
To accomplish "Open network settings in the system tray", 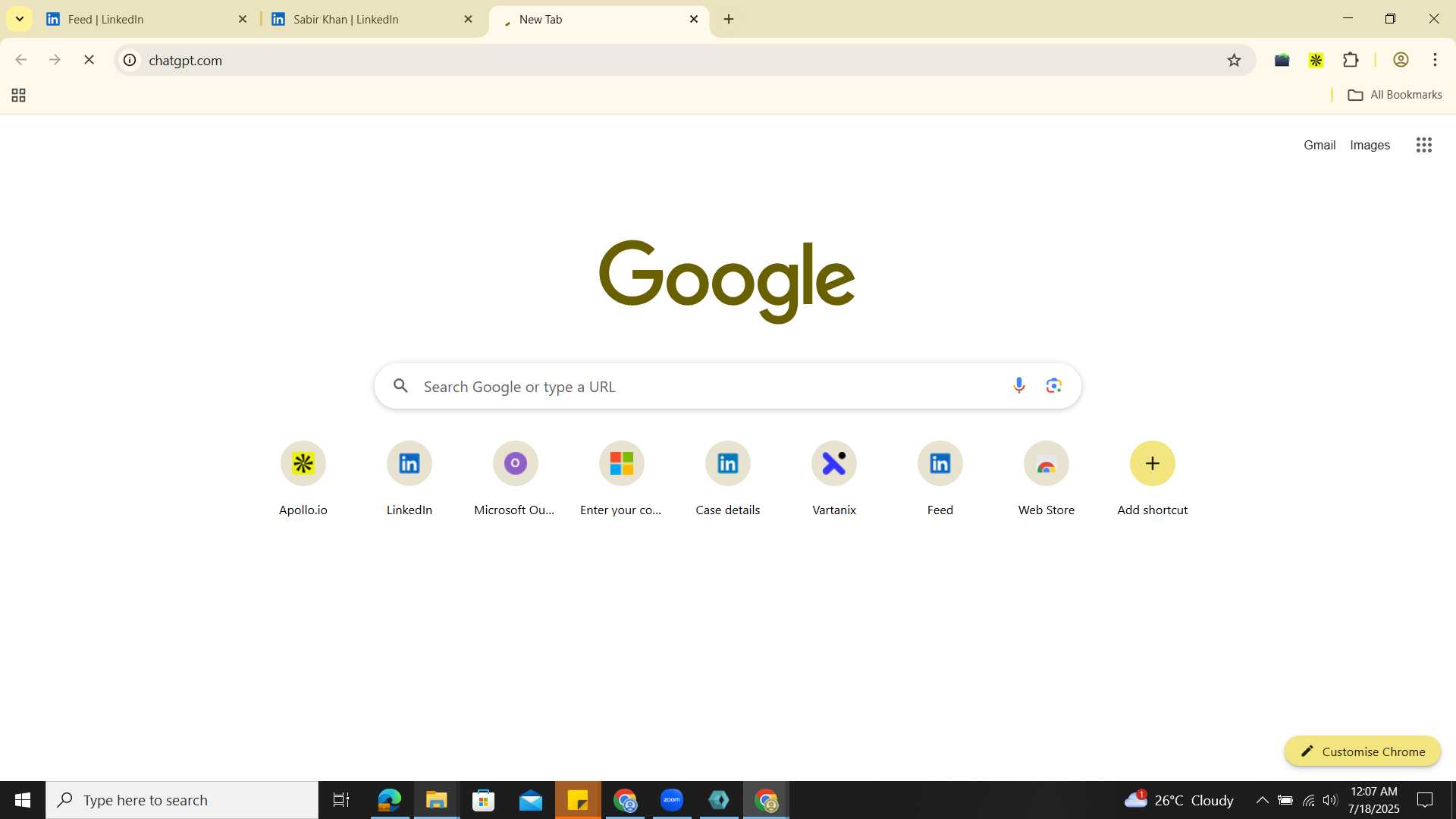I will (x=1308, y=800).
